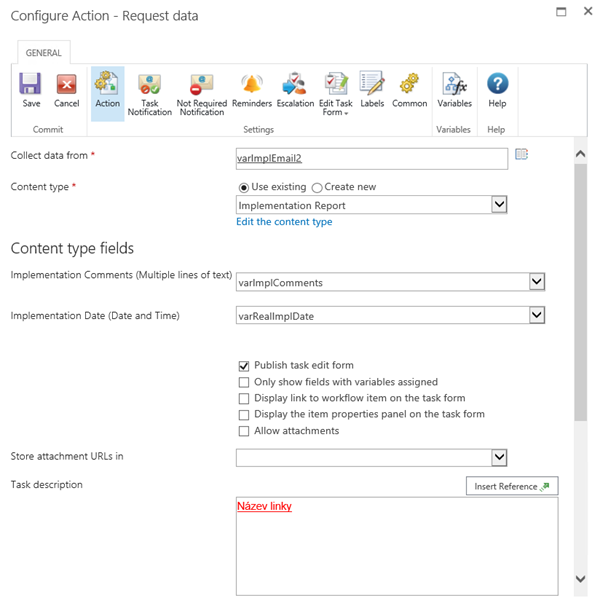This screenshot has height=606, width=600.
Task: Open Edit Task Form menu
Action: click(x=336, y=94)
